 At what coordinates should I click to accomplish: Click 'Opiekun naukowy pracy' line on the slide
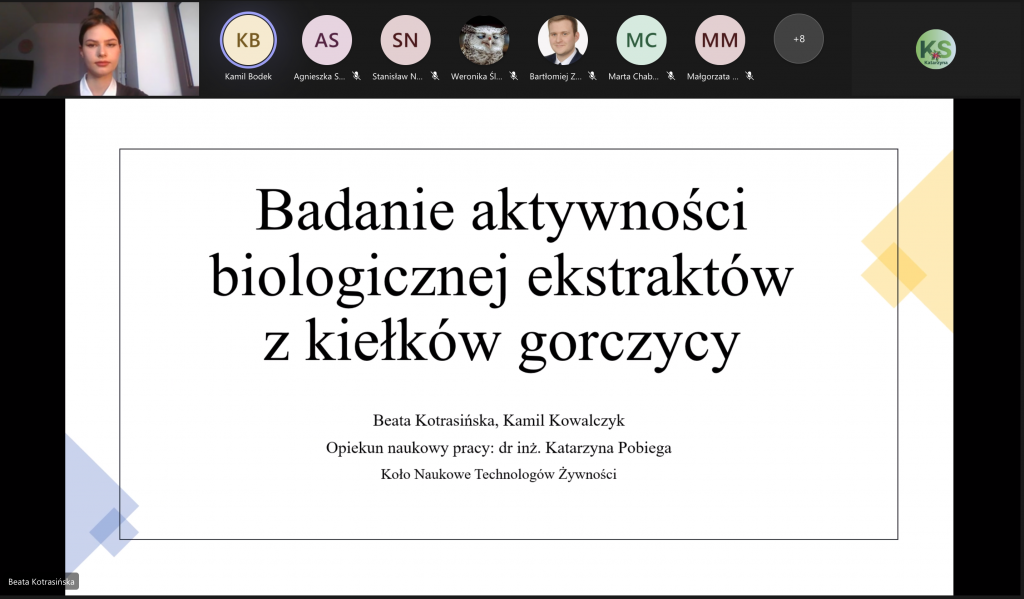[x=498, y=447]
